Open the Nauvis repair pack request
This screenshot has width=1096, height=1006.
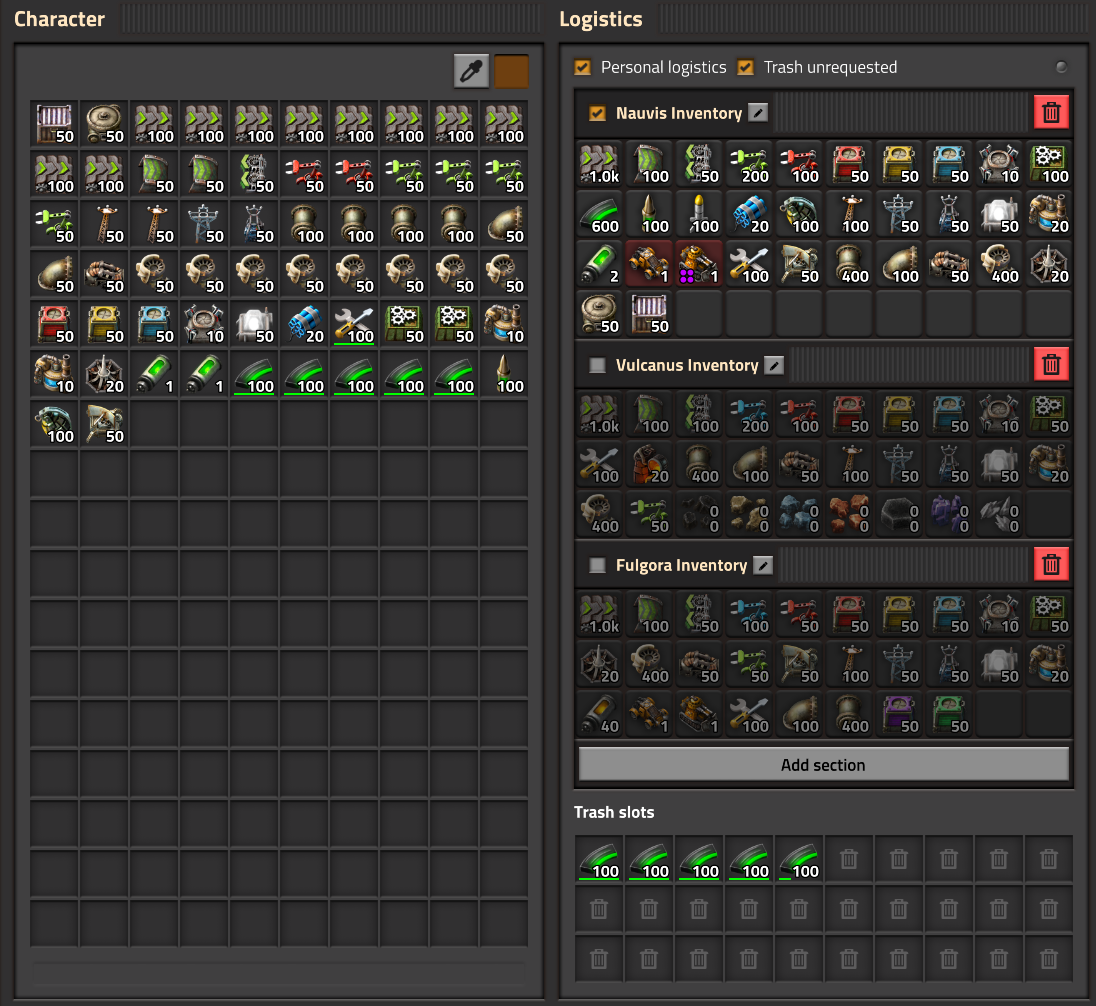(750, 265)
